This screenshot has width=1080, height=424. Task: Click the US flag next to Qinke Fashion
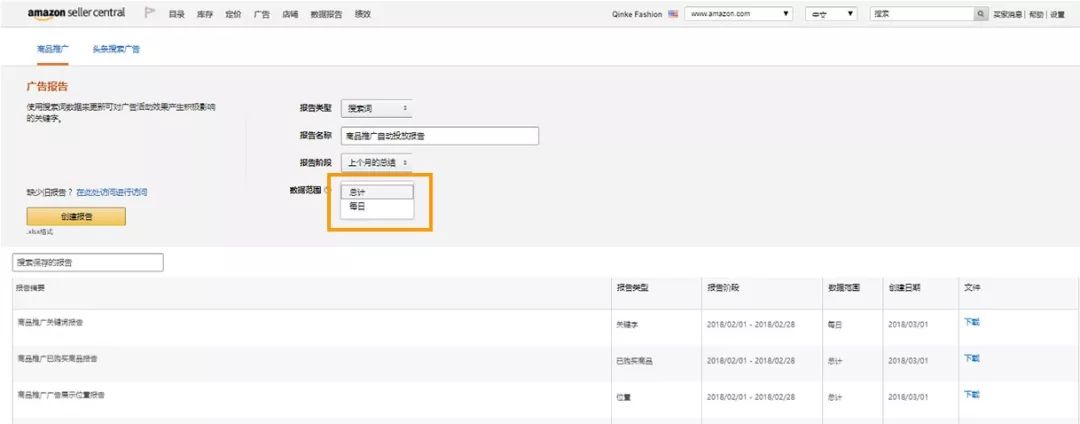tap(673, 14)
